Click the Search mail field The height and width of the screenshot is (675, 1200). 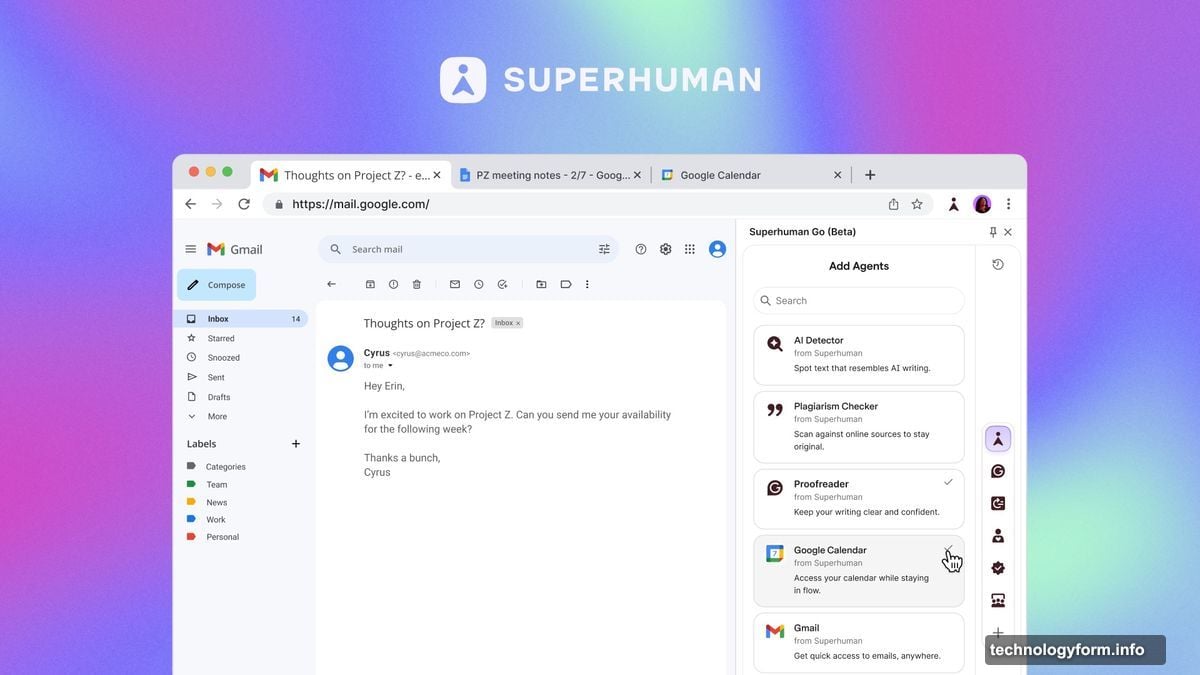pyautogui.click(x=468, y=249)
